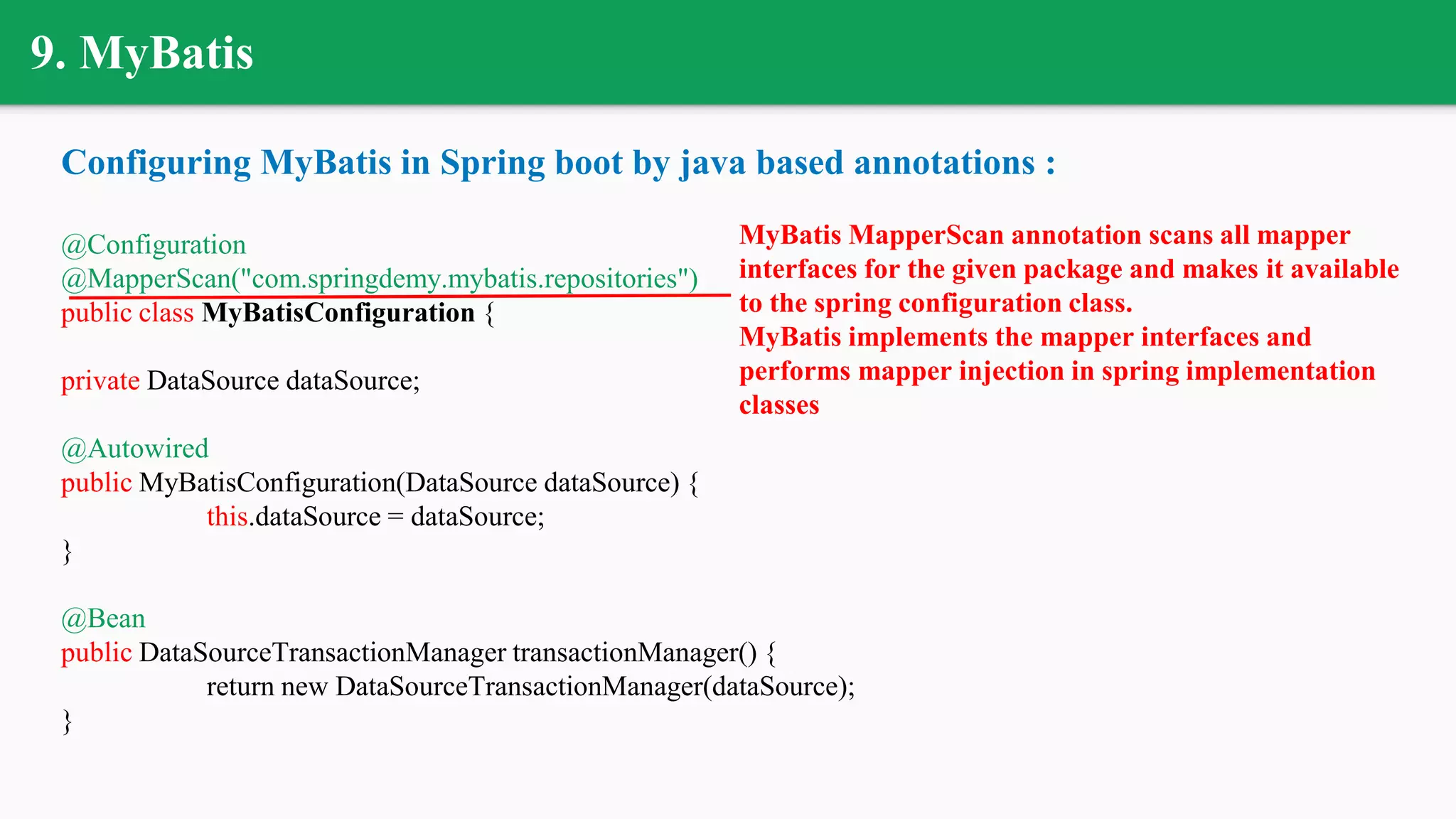Click the @Configuration annotation text
The width and height of the screenshot is (1456, 819).
154,245
